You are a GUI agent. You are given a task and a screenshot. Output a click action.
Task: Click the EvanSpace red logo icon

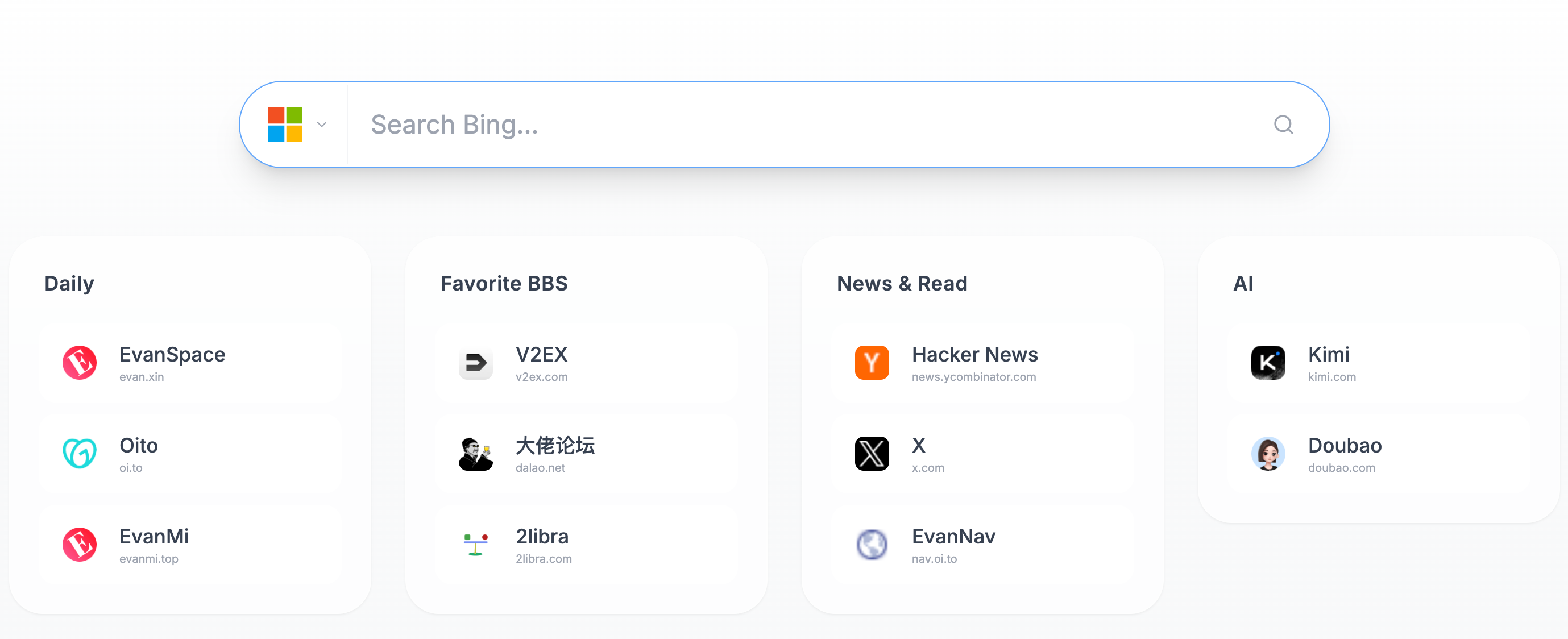pyautogui.click(x=80, y=363)
